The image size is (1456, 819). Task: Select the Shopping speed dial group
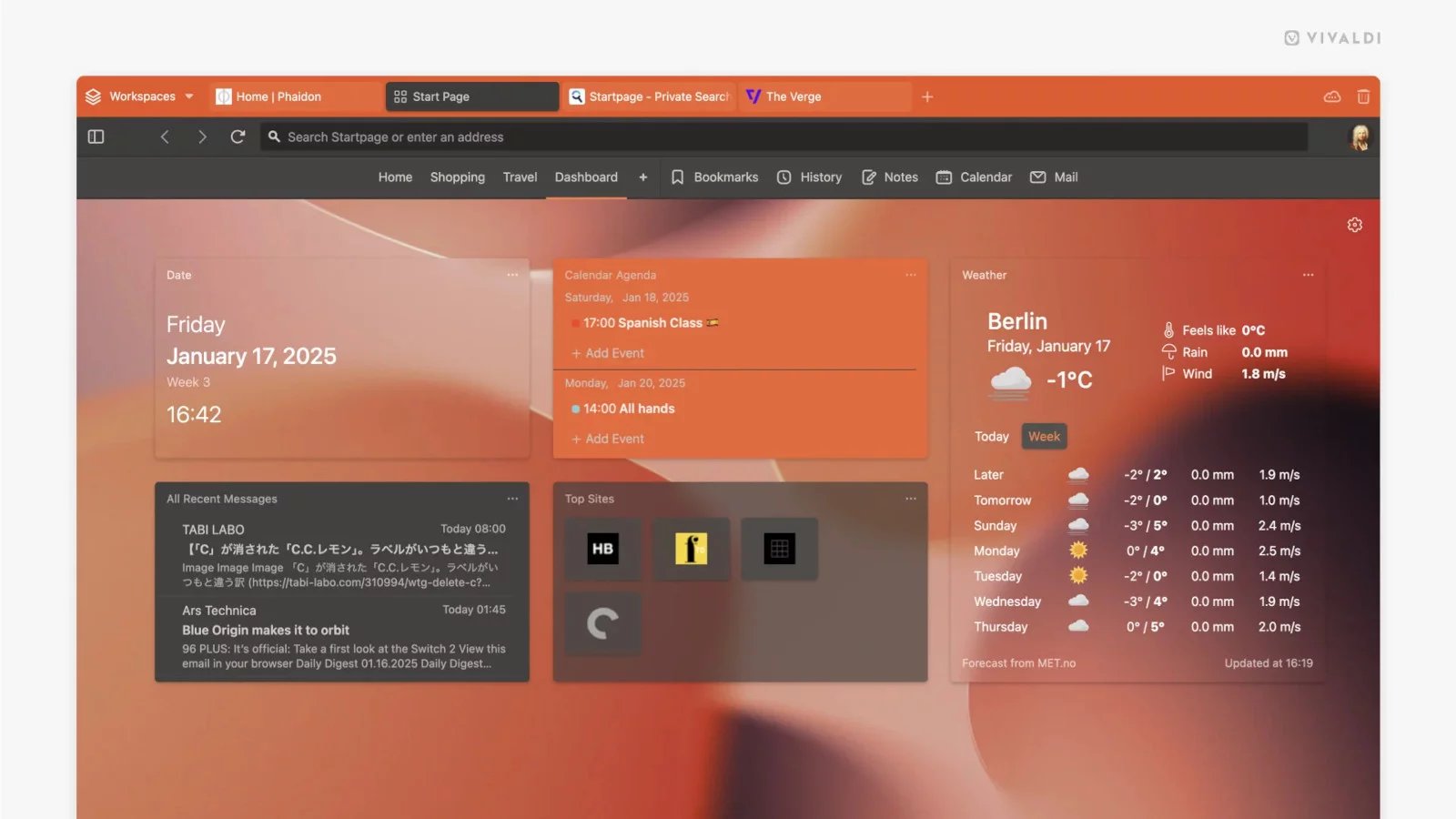457,177
